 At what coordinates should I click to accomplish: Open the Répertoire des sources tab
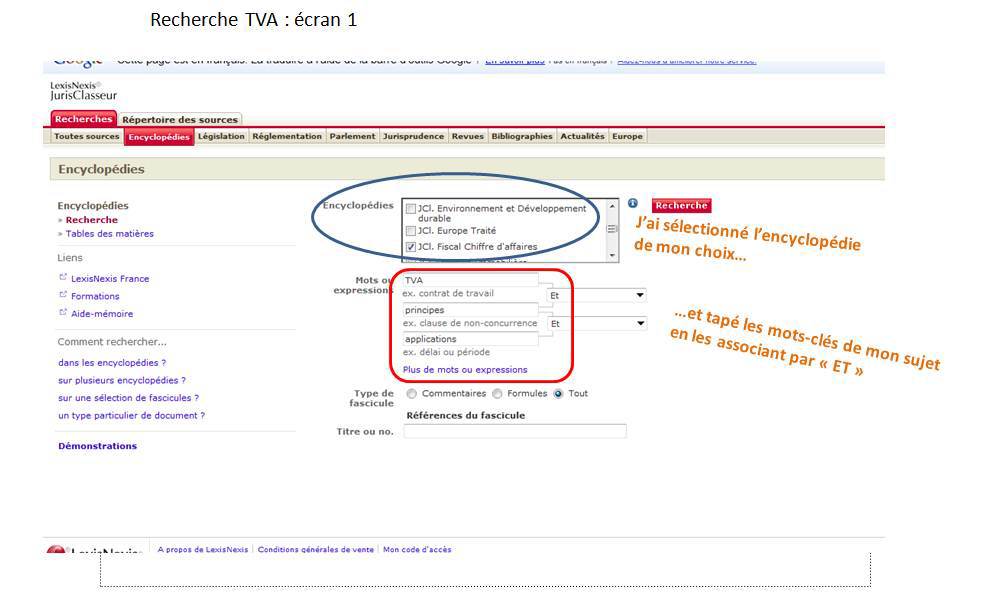[180, 120]
